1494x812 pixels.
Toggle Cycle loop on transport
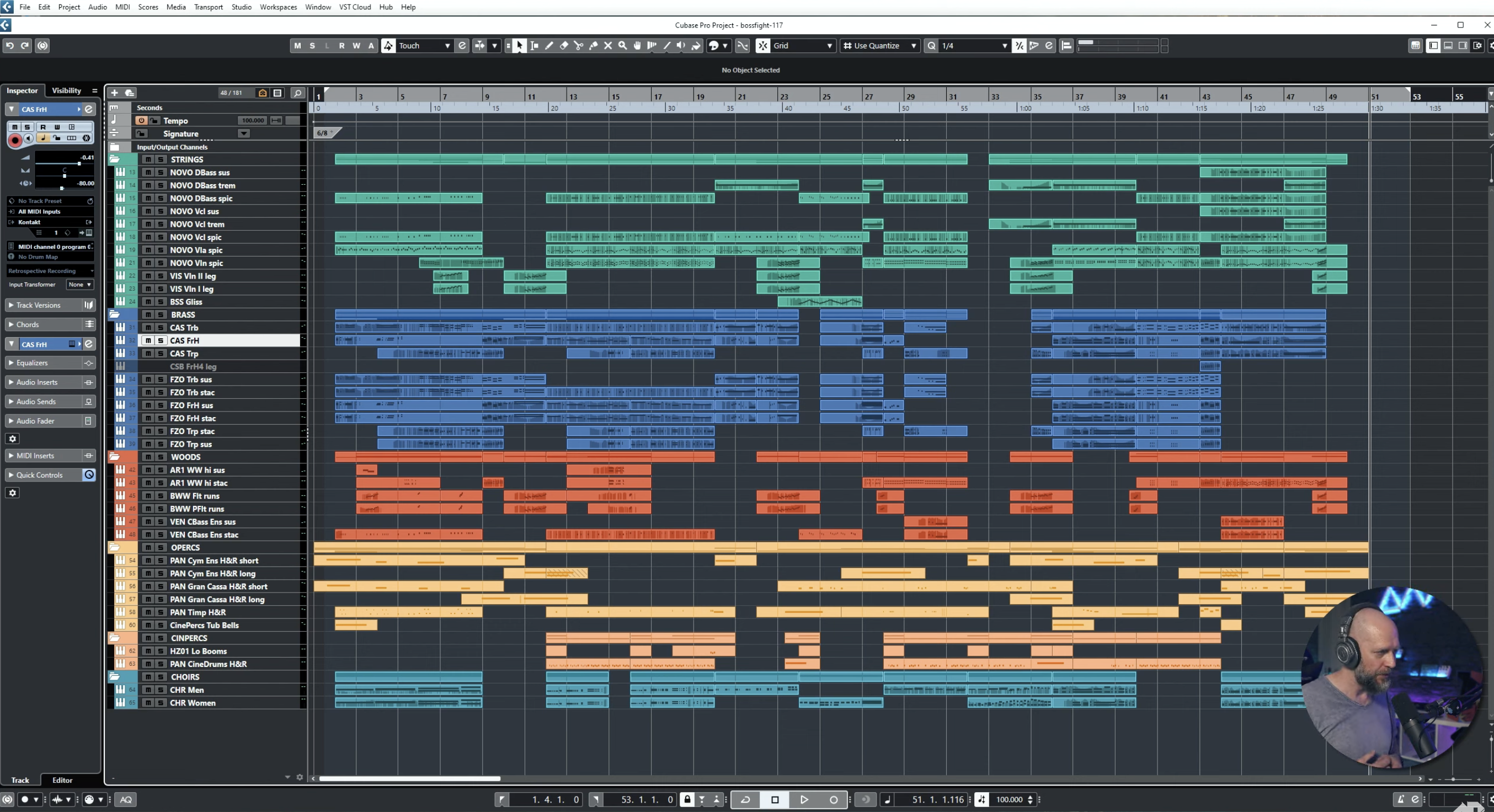[x=746, y=799]
